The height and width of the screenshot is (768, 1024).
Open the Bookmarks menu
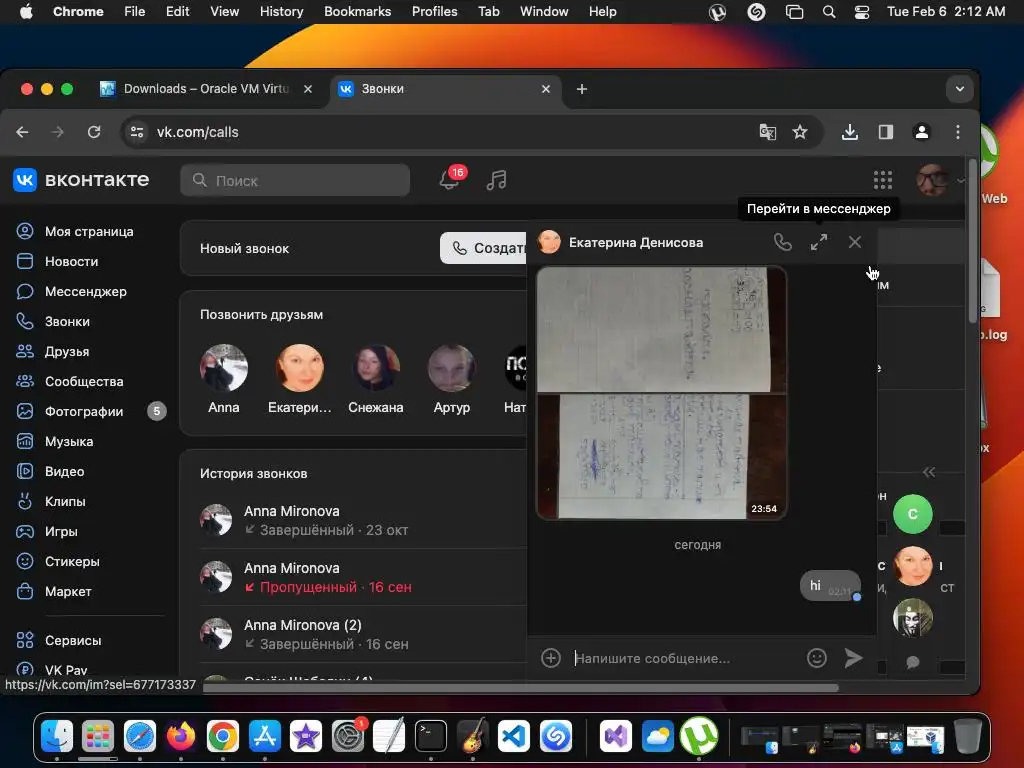(x=357, y=11)
